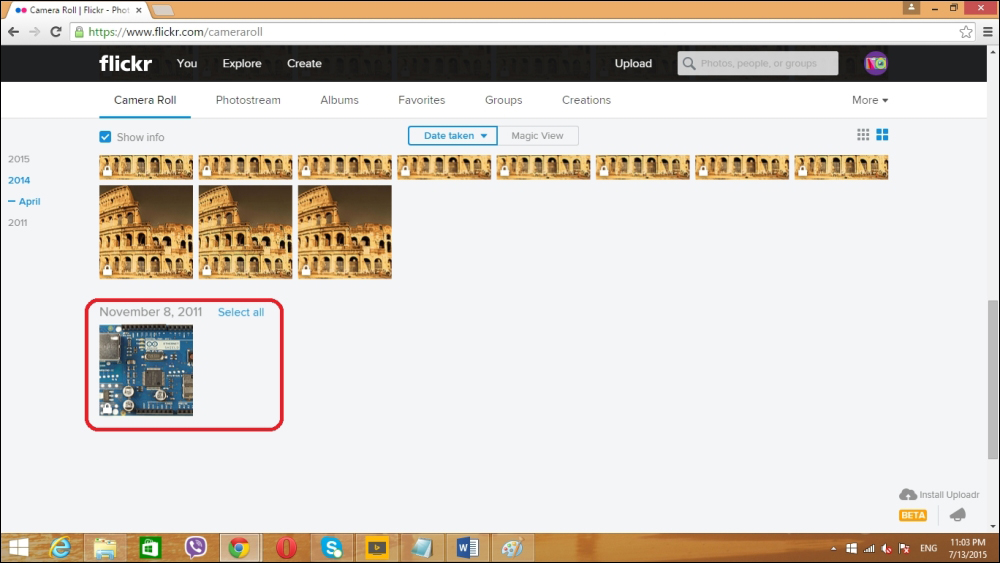
Task: Go forward in the browser
Action: click(34, 32)
